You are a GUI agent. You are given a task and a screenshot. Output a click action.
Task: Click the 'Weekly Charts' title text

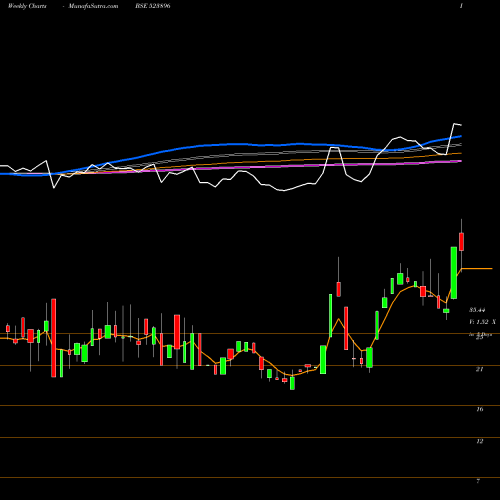coord(27,6)
